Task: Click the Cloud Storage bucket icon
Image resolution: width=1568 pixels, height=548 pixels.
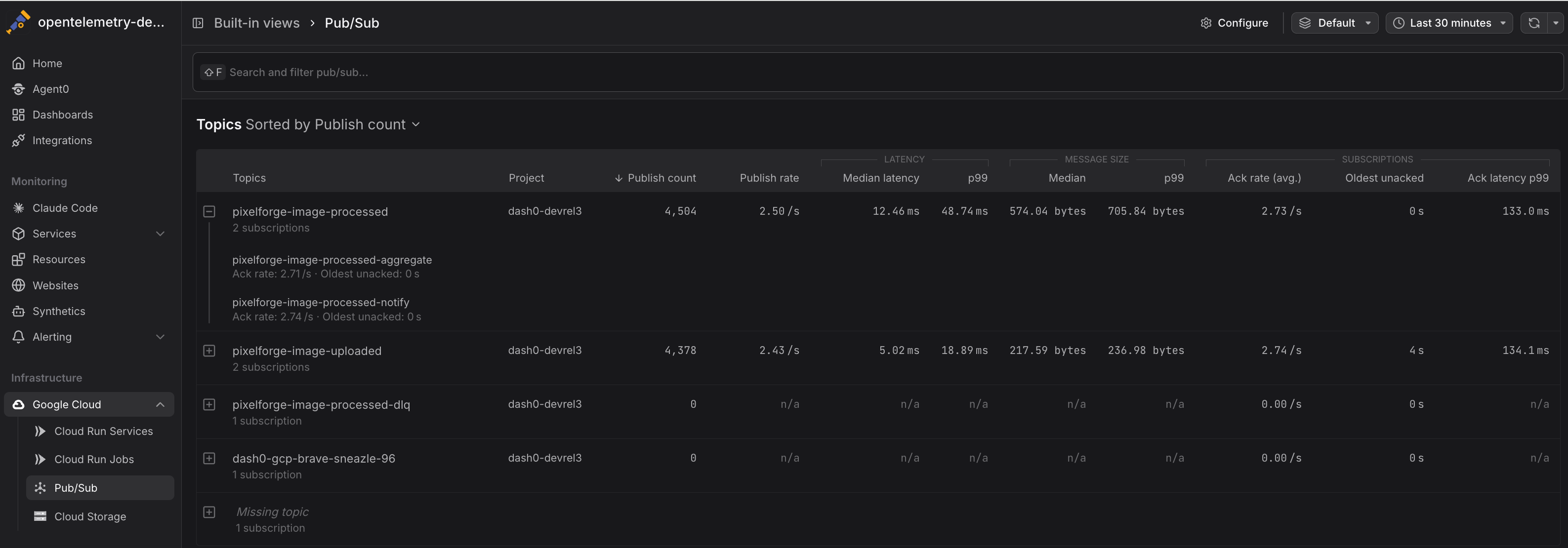Action: point(40,516)
